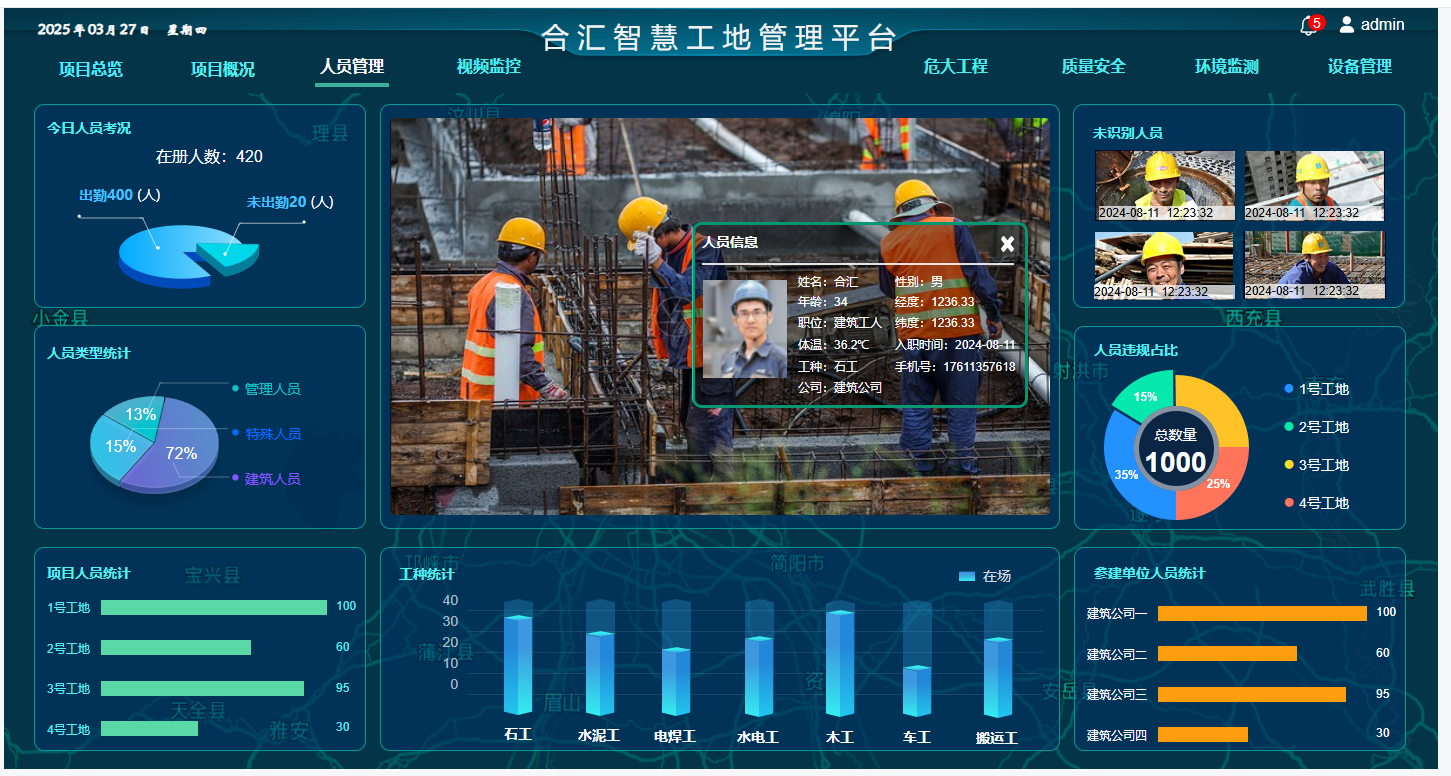Go to the 环境监测 tab

(1226, 67)
